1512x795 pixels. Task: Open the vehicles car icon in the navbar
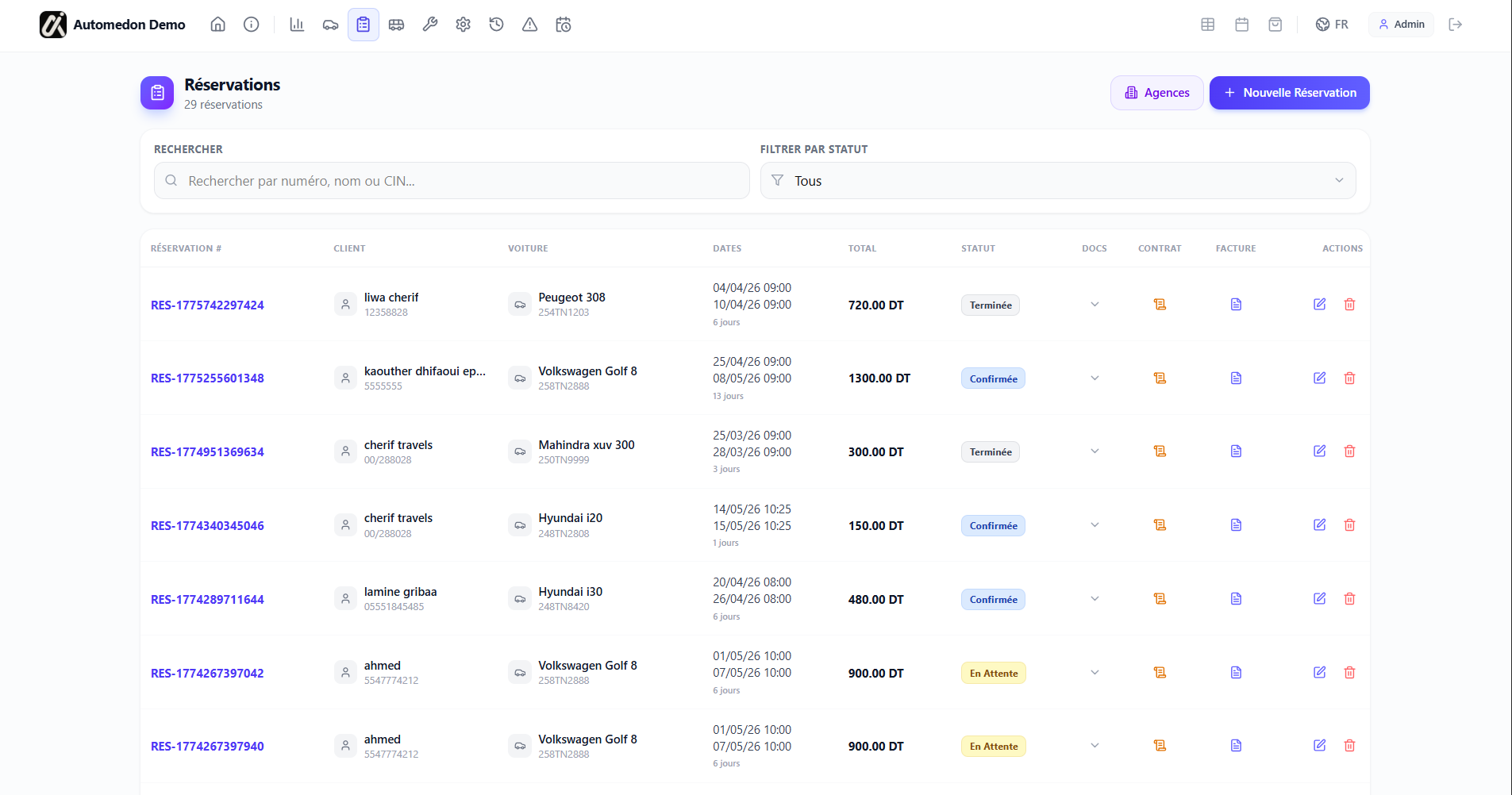tap(329, 24)
